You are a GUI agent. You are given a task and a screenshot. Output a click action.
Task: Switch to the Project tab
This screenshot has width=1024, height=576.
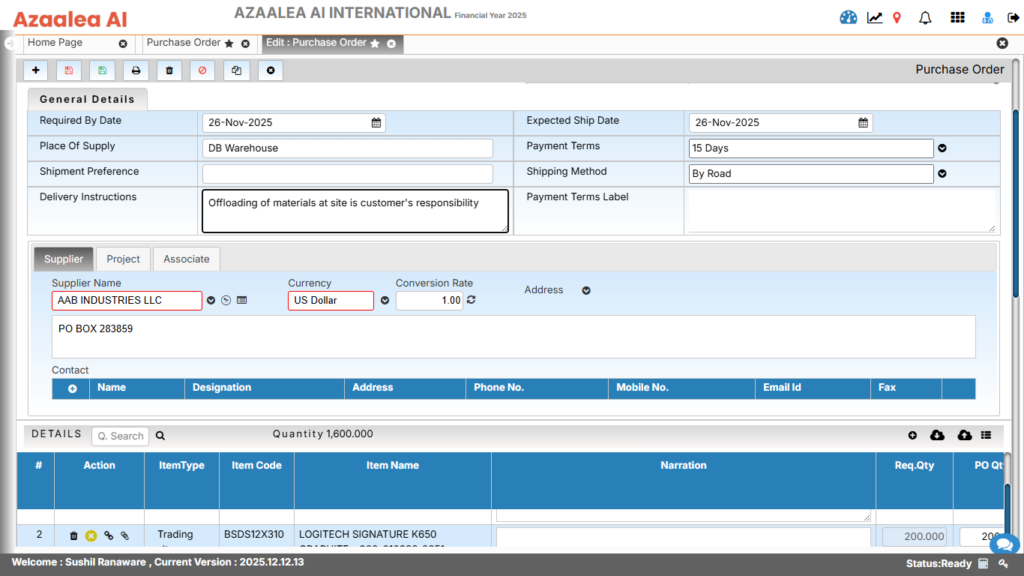[123, 258]
